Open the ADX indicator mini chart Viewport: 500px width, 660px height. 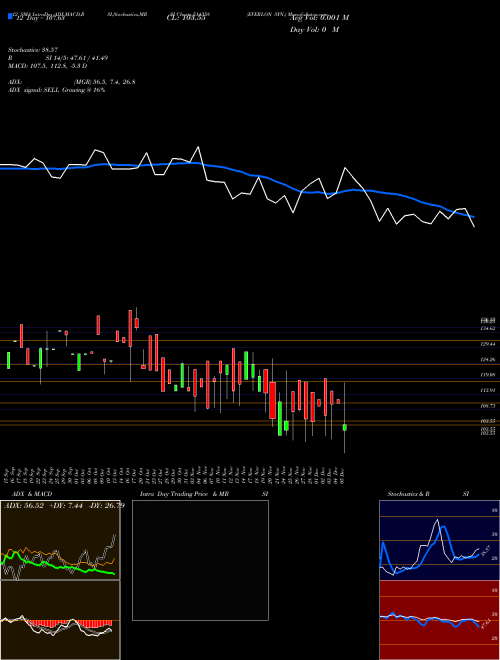point(60,540)
